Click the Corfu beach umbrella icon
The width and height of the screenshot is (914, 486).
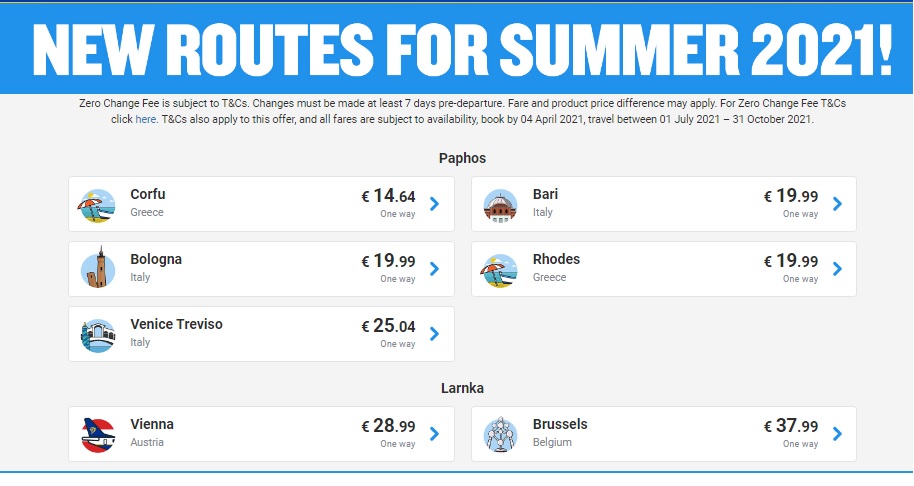97,206
